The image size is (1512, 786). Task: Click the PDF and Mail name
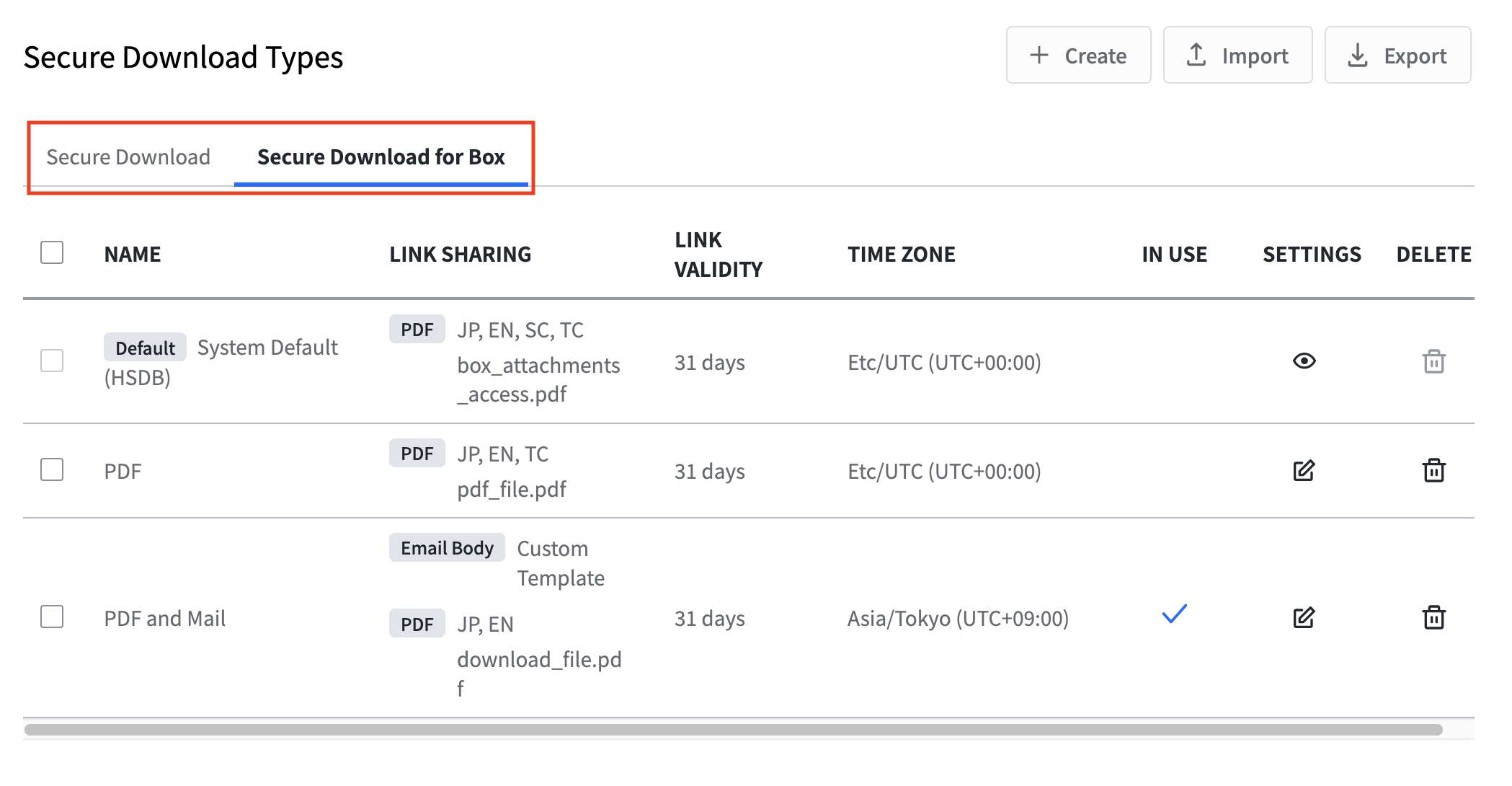pyautogui.click(x=164, y=618)
